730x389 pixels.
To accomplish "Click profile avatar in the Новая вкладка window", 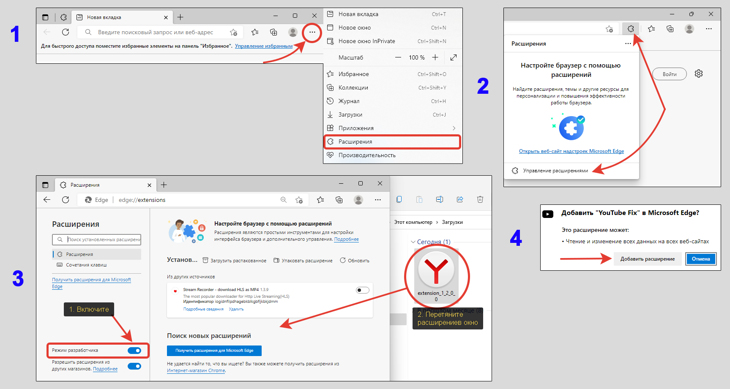I will (x=293, y=32).
